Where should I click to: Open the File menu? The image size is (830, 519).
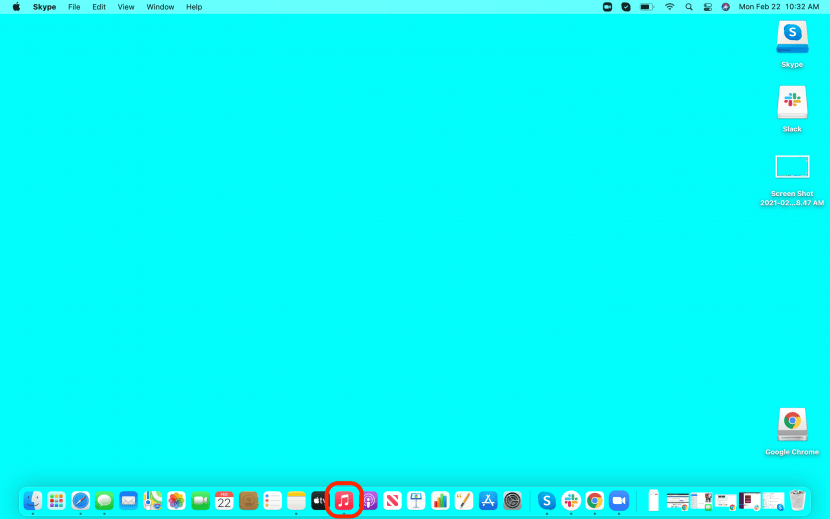(74, 7)
